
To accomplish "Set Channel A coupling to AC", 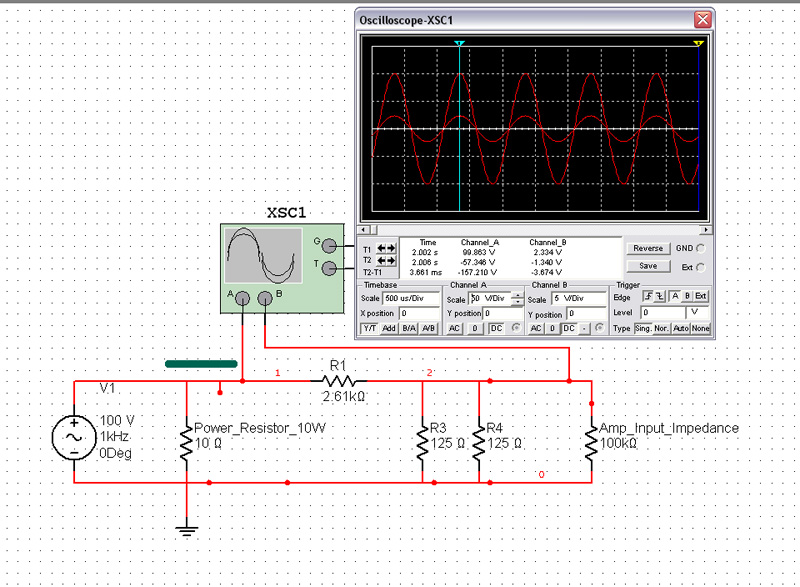I will (454, 328).
